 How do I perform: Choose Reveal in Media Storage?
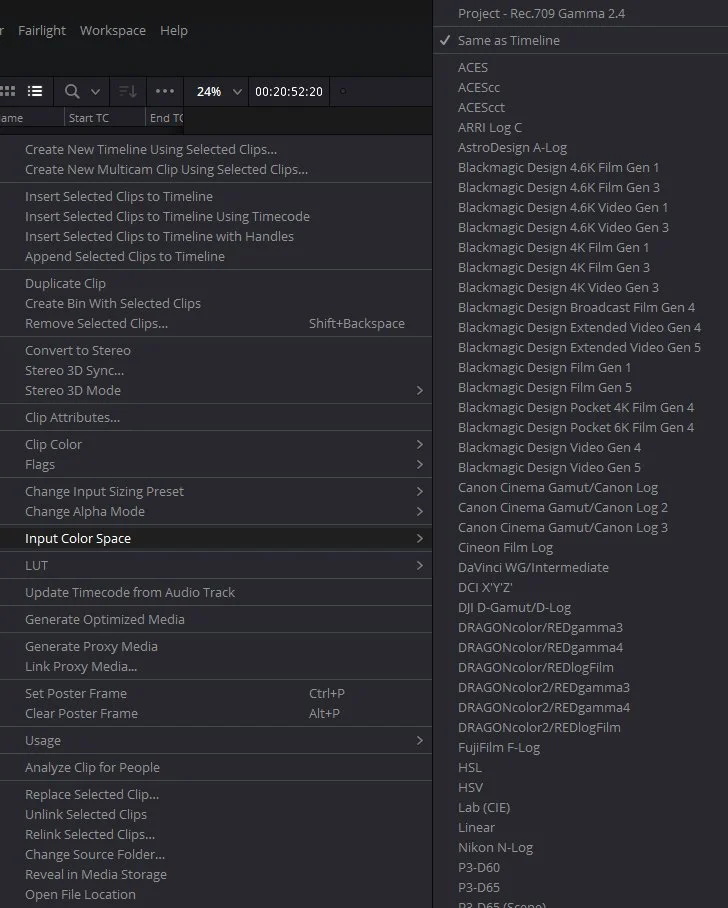click(96, 874)
